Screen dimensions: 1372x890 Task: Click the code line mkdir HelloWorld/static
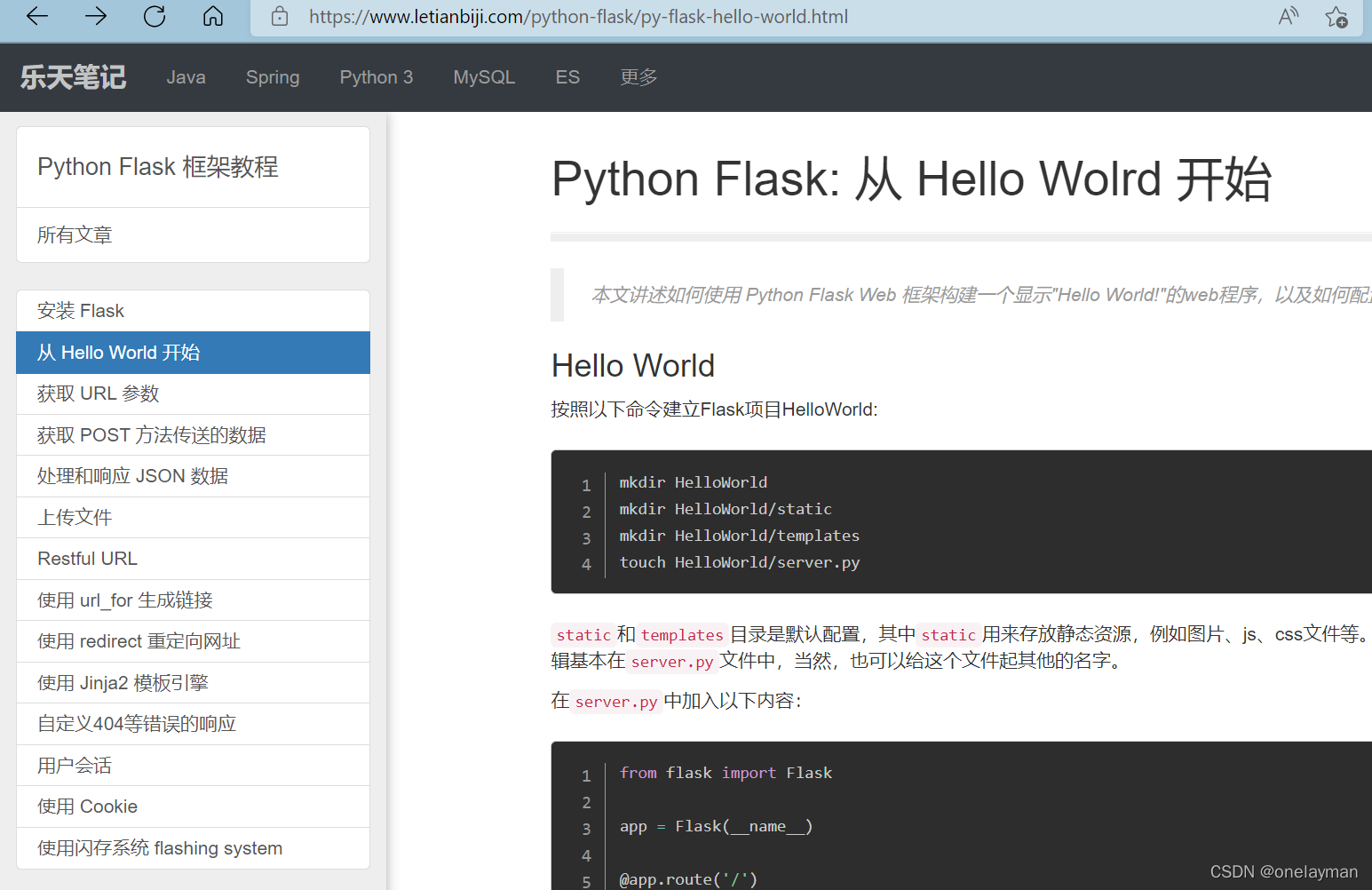[x=726, y=509]
